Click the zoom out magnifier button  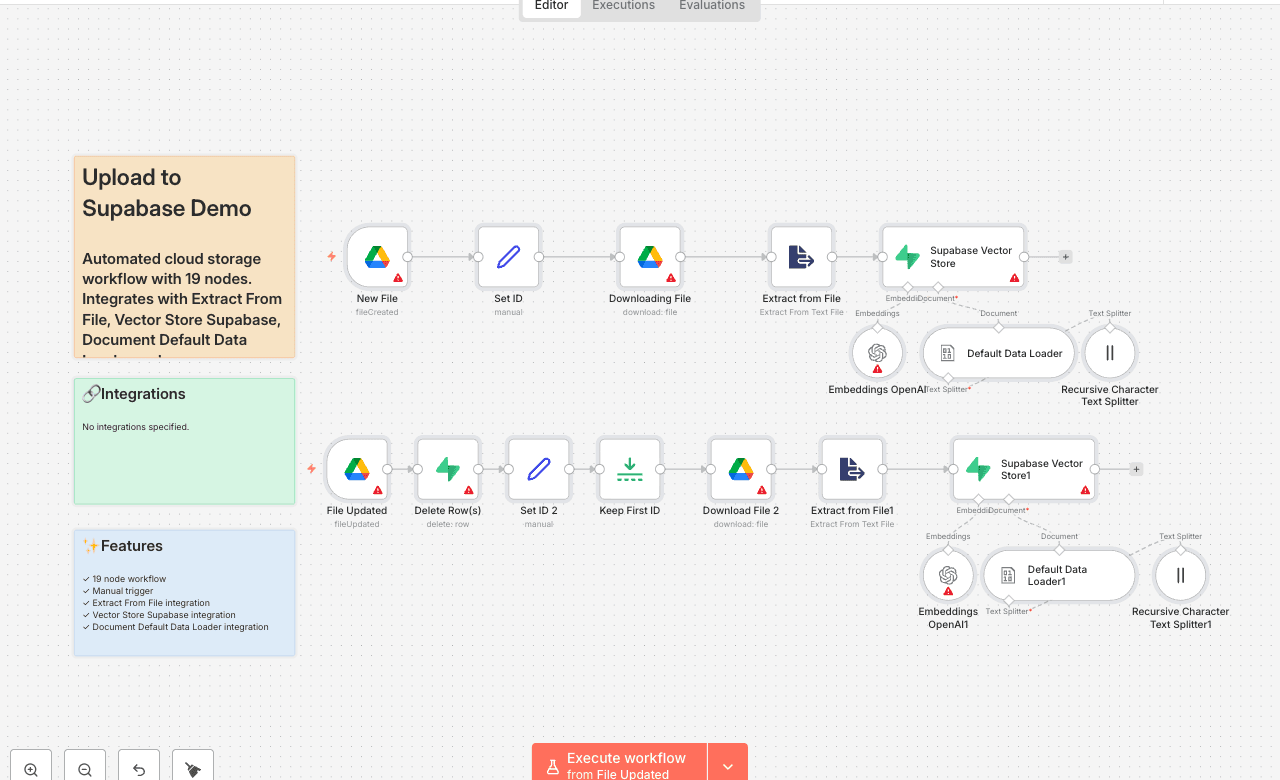(x=85, y=769)
